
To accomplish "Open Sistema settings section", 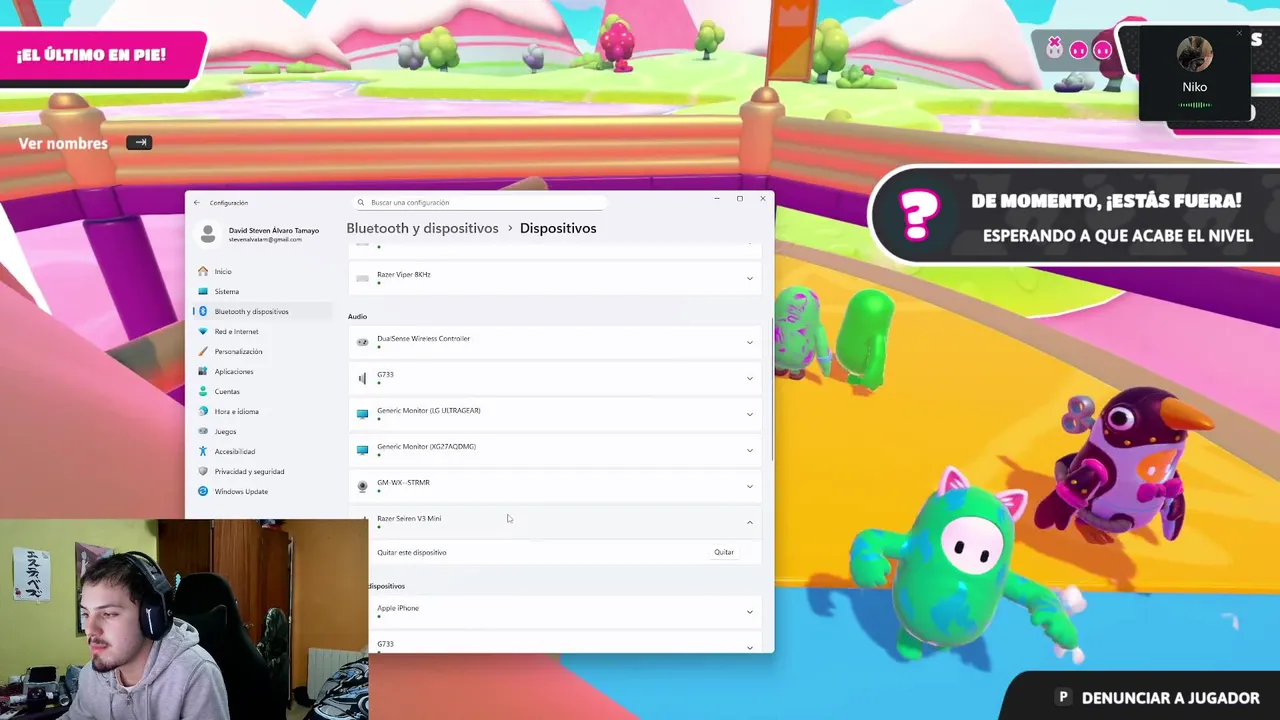I will click(262, 291).
